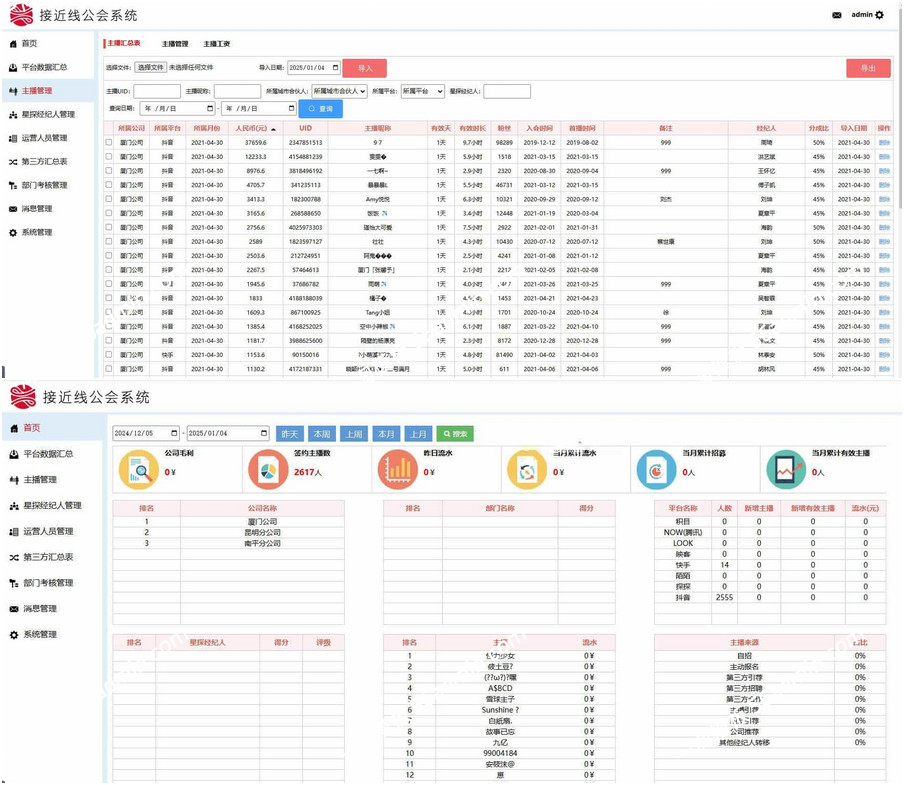The width and height of the screenshot is (904, 785).
Task: Tick the checkbox on the 2347851513 row
Action: 109,143
